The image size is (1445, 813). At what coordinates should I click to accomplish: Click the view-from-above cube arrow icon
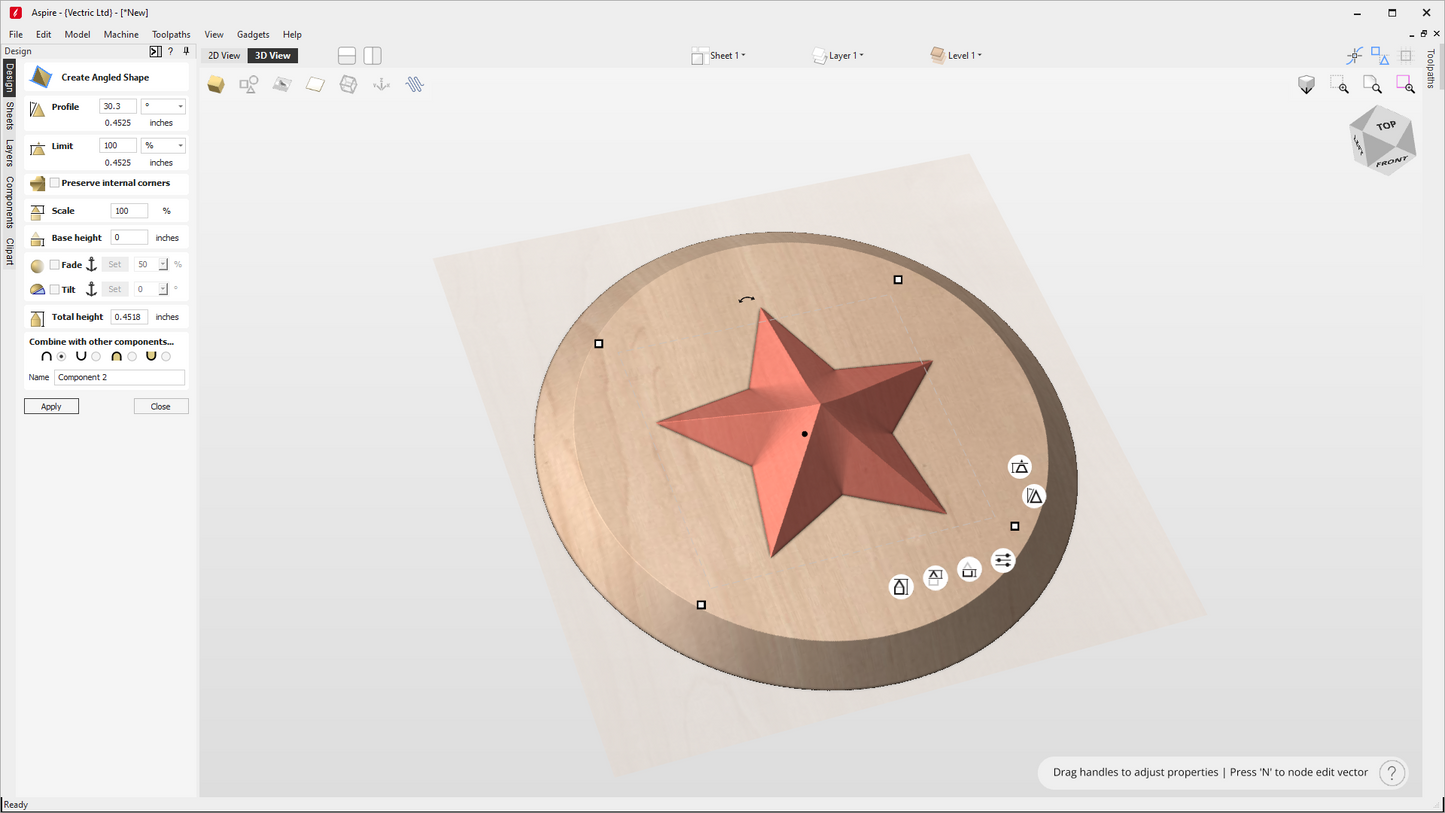pyautogui.click(x=1306, y=85)
